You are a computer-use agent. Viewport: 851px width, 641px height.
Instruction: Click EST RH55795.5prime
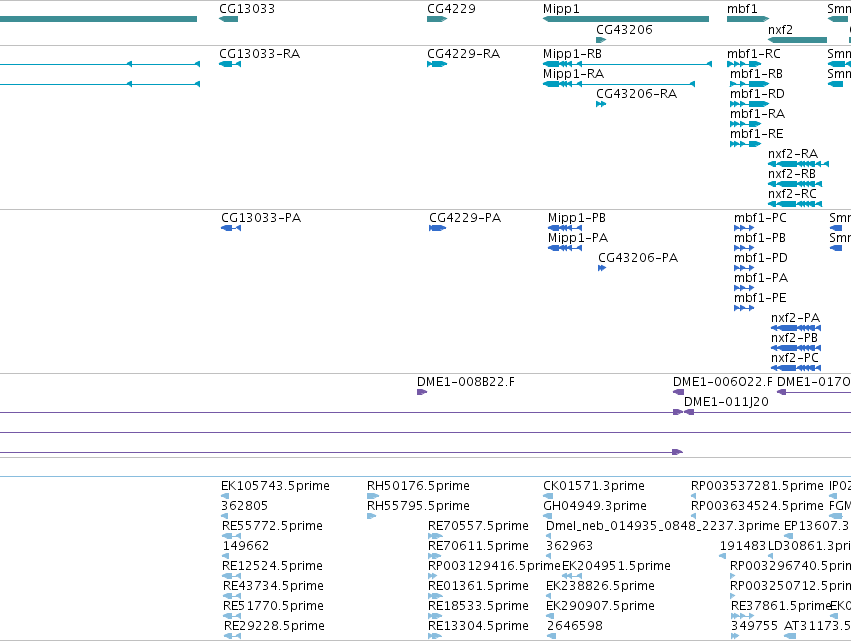point(371,516)
